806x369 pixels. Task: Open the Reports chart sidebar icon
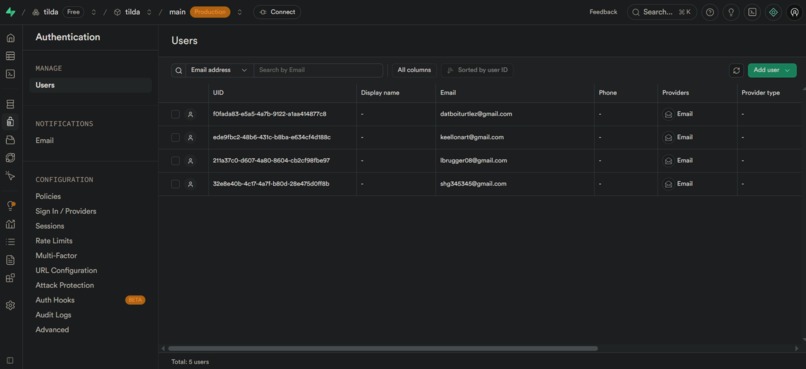[x=10, y=224]
